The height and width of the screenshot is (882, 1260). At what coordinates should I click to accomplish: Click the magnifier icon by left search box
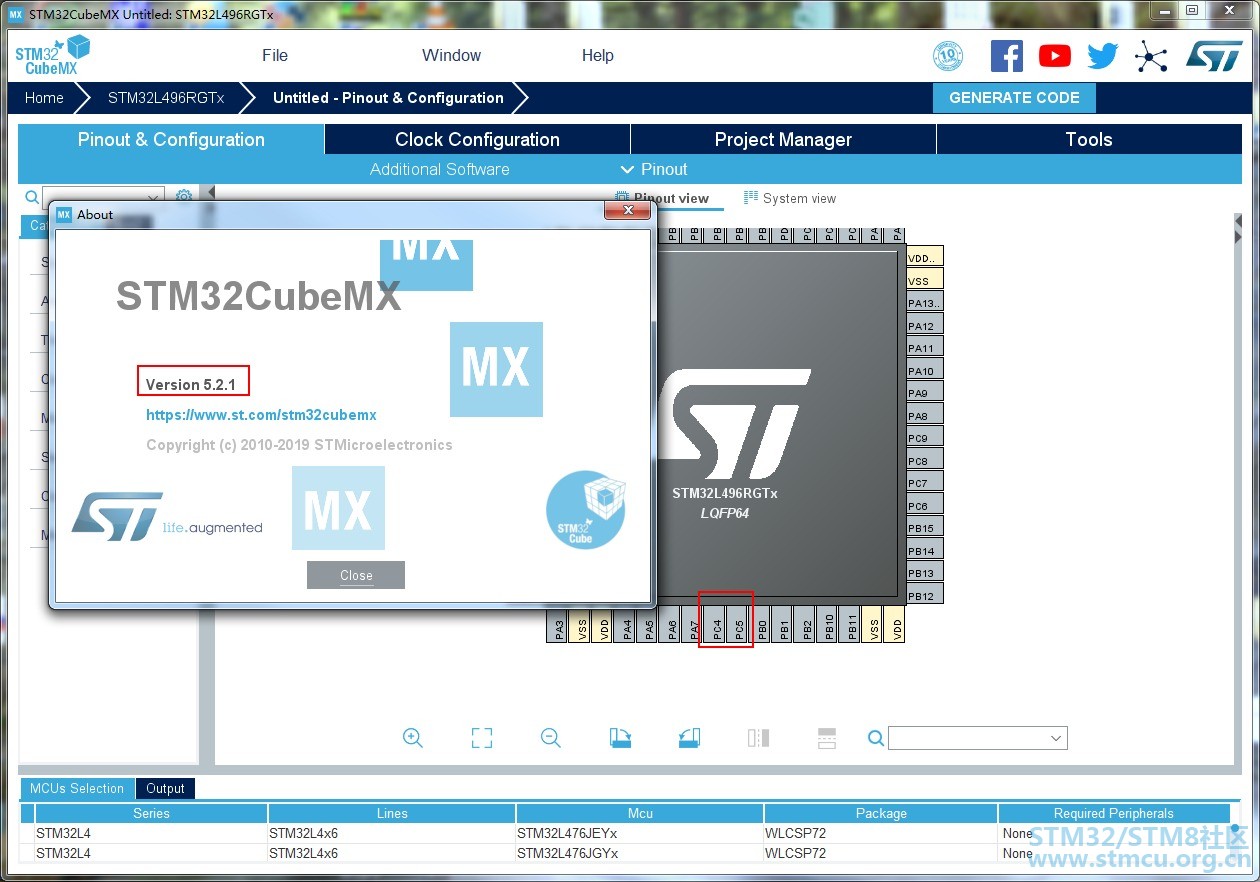coord(32,197)
